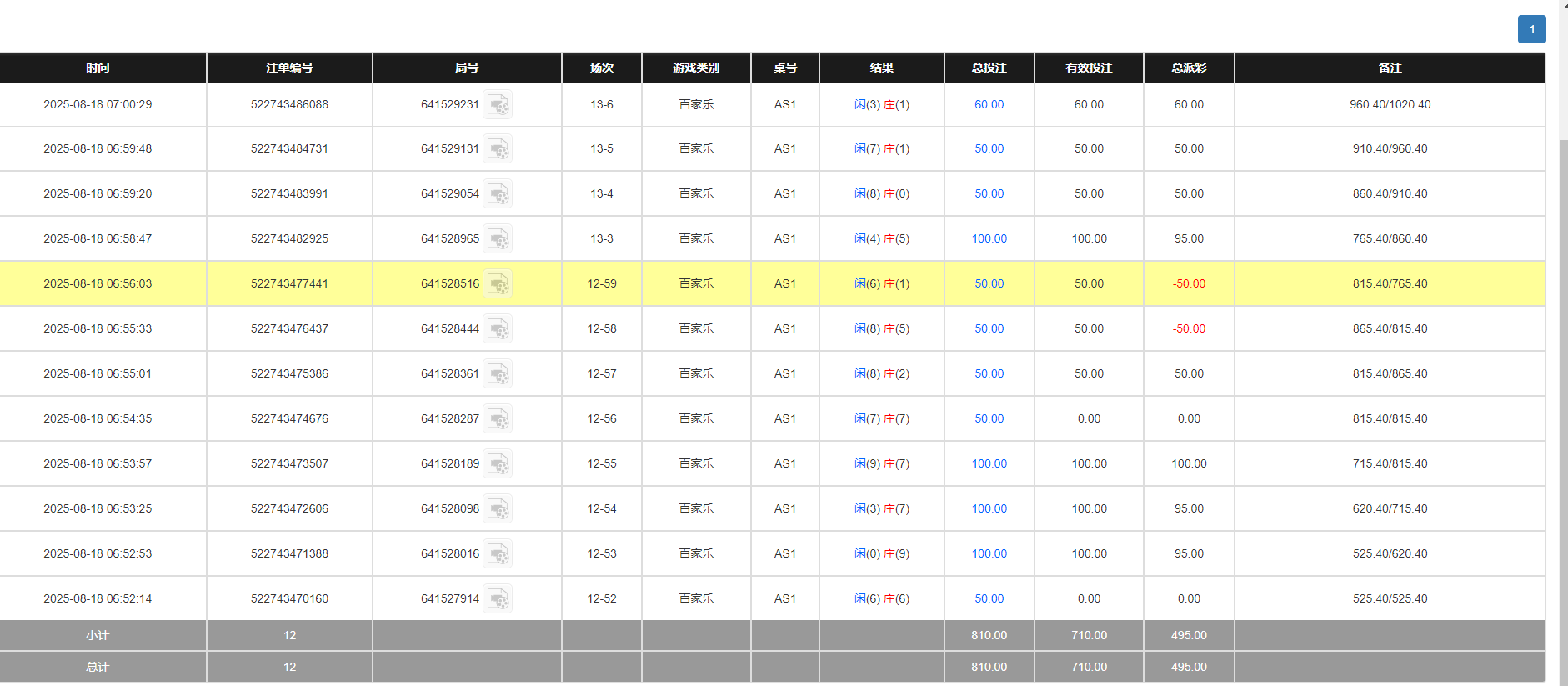
Task: Click replay icon next to round 641528287
Action: coord(498,419)
